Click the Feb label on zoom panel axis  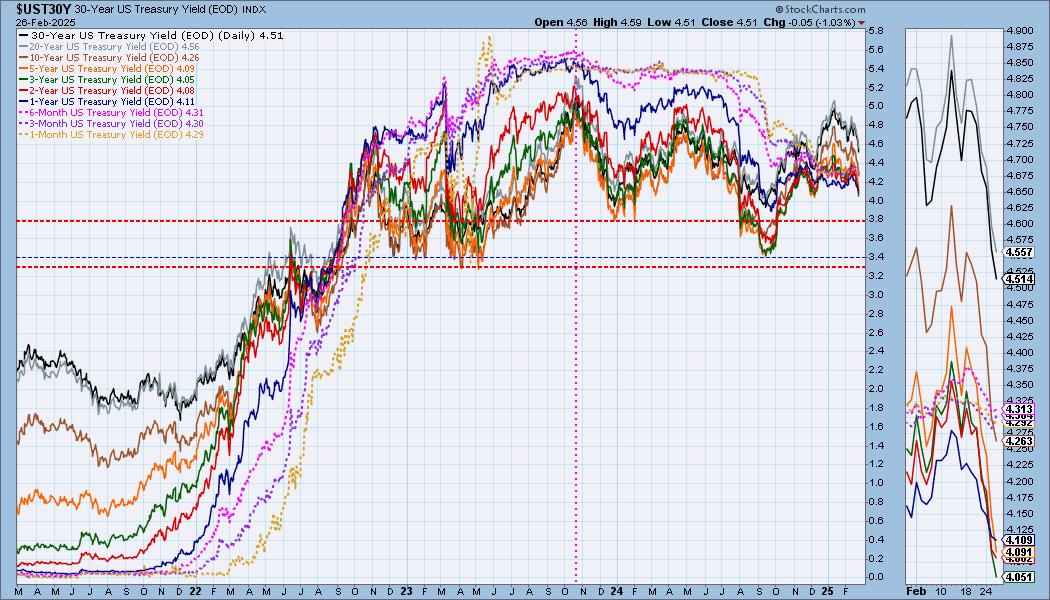click(915, 592)
